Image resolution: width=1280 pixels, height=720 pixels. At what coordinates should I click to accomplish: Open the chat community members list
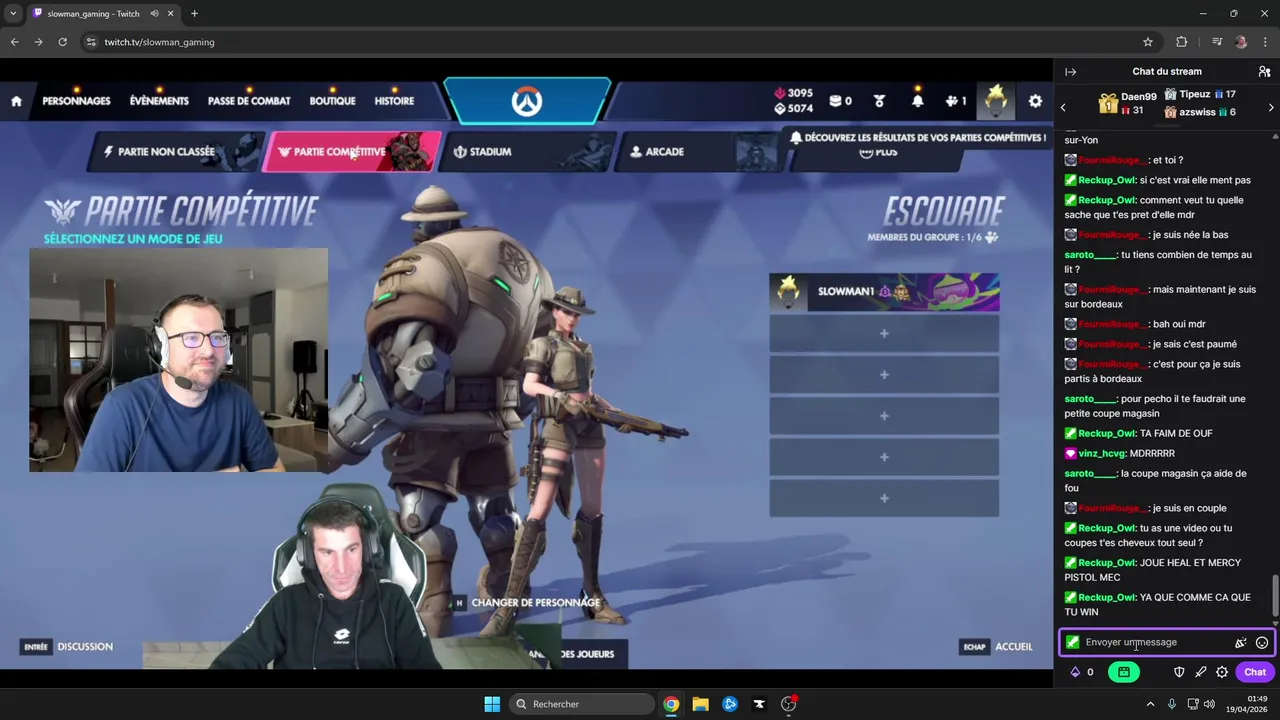[x=1264, y=72]
